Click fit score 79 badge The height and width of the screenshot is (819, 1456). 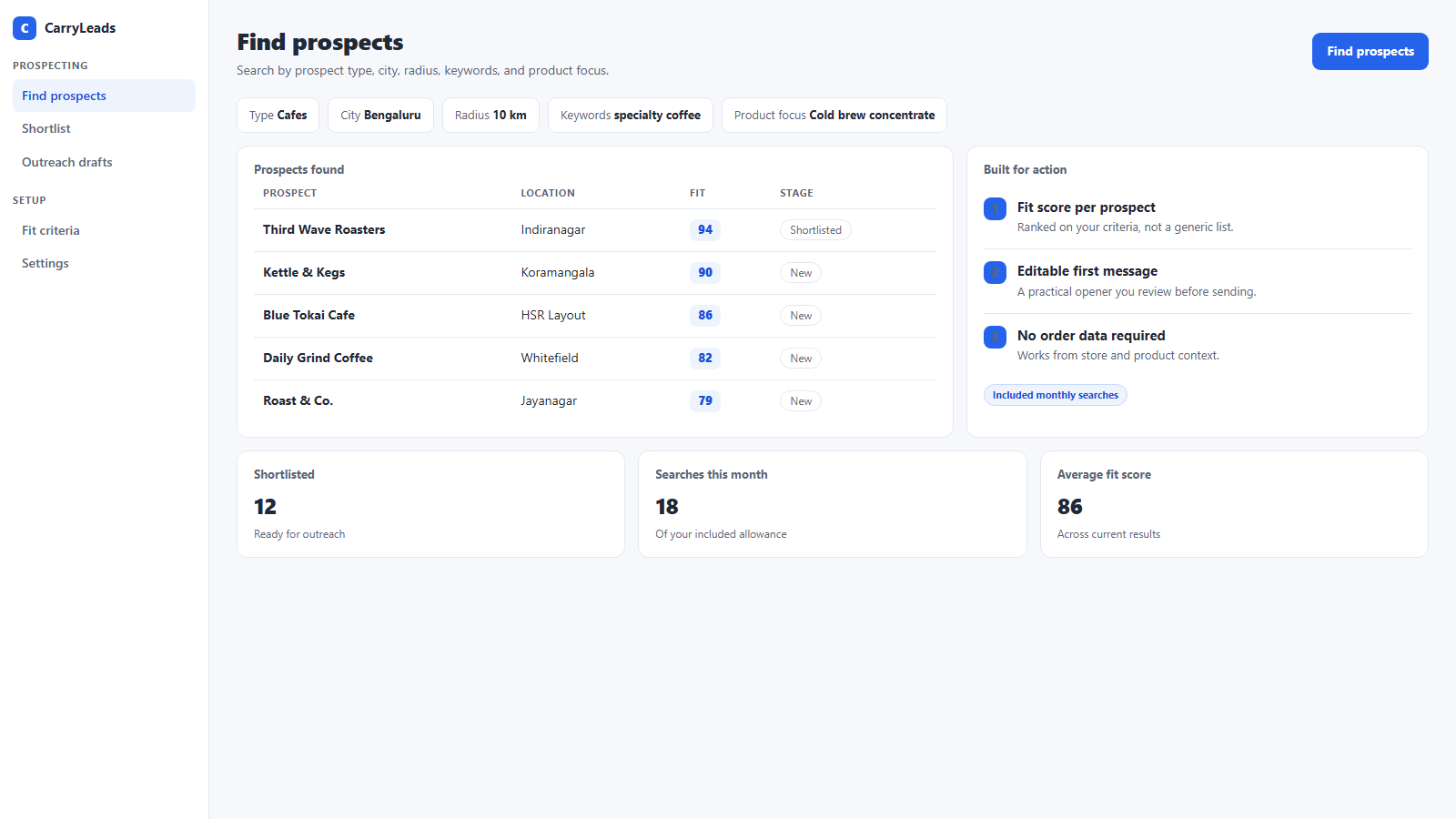point(705,400)
